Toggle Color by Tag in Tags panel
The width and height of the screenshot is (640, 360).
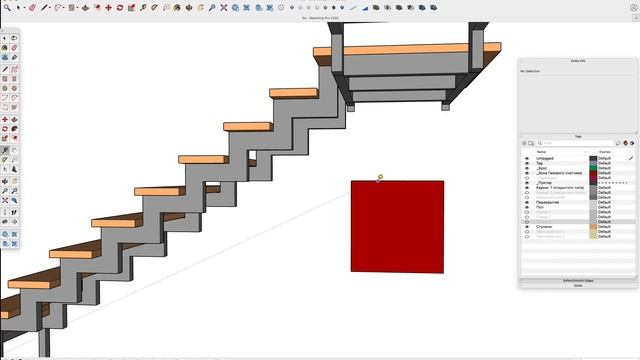pos(625,143)
